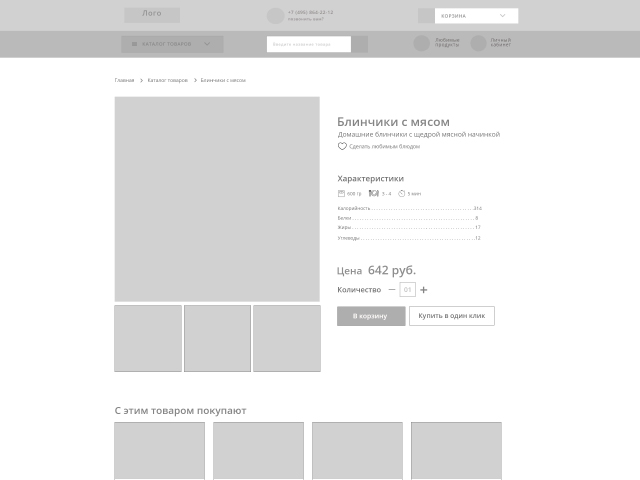This screenshot has width=640, height=480.
Task: Click the Калорийность row value
Action: coord(478,208)
